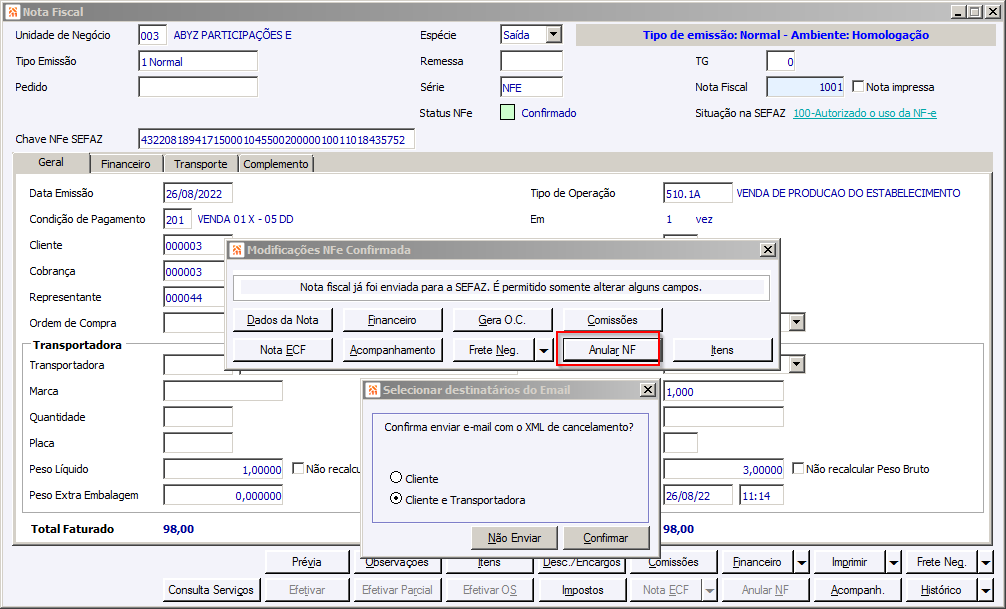Click the Nota Fiscal window title icon

pyautogui.click(x=12, y=12)
